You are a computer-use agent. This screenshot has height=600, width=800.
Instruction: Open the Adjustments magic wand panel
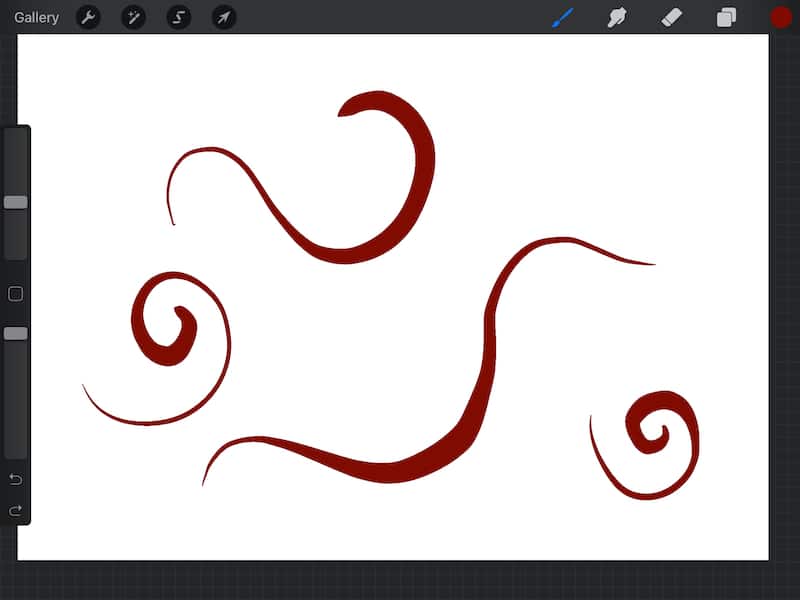coord(133,17)
